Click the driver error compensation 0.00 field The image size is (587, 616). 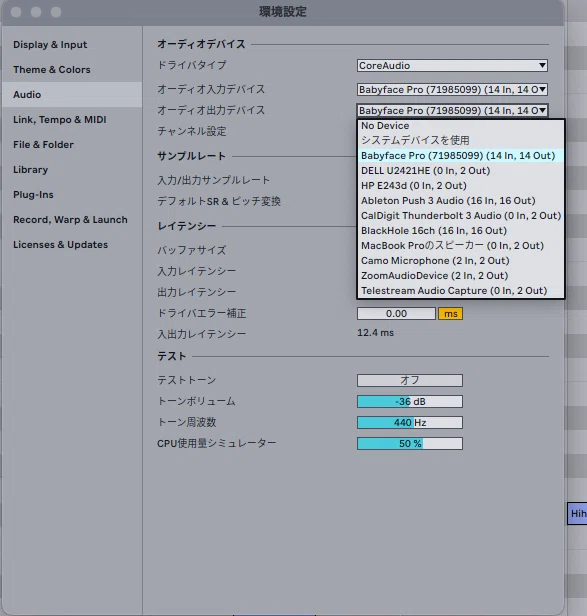point(396,314)
